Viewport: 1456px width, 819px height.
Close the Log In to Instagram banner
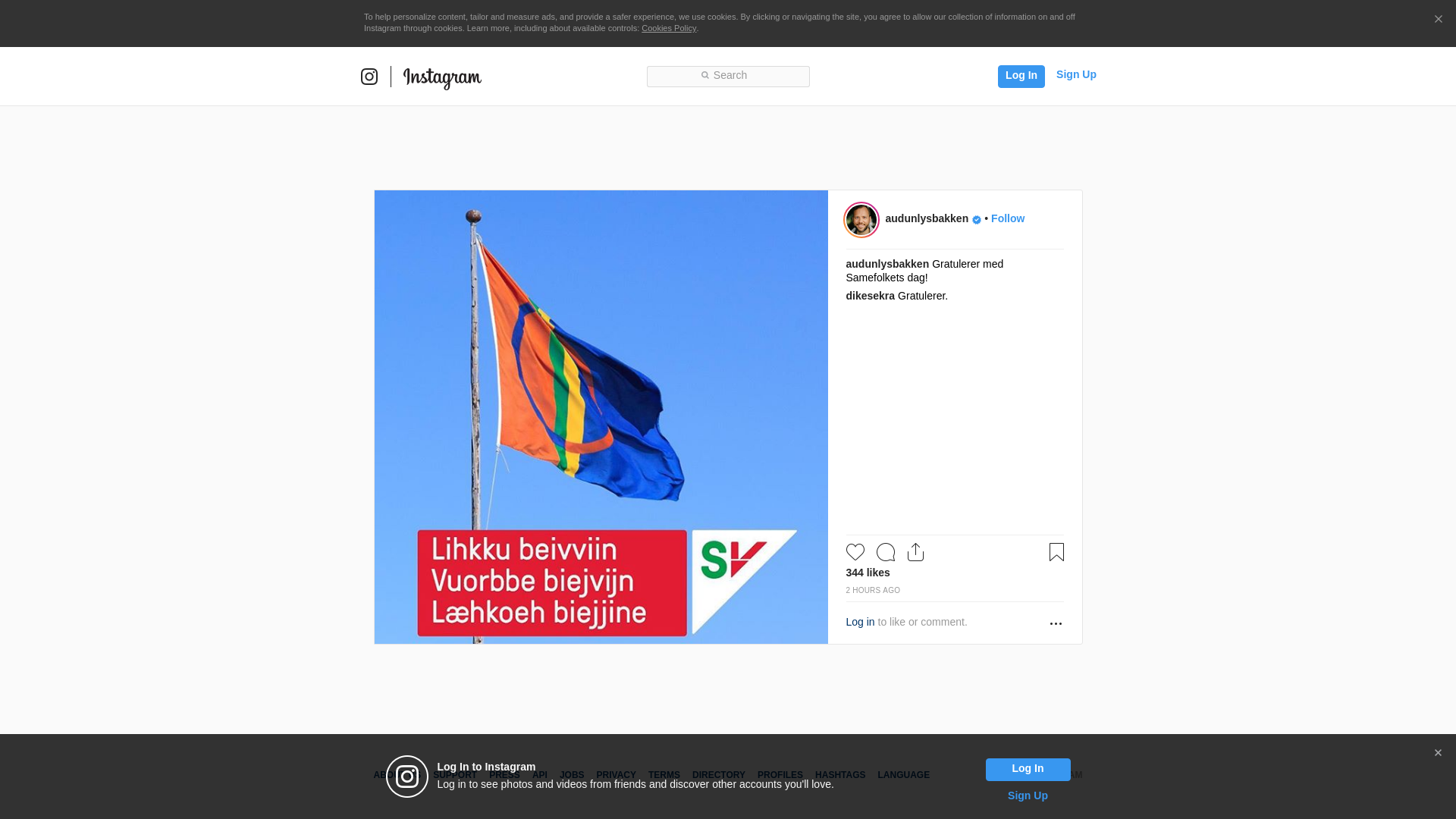click(1438, 753)
